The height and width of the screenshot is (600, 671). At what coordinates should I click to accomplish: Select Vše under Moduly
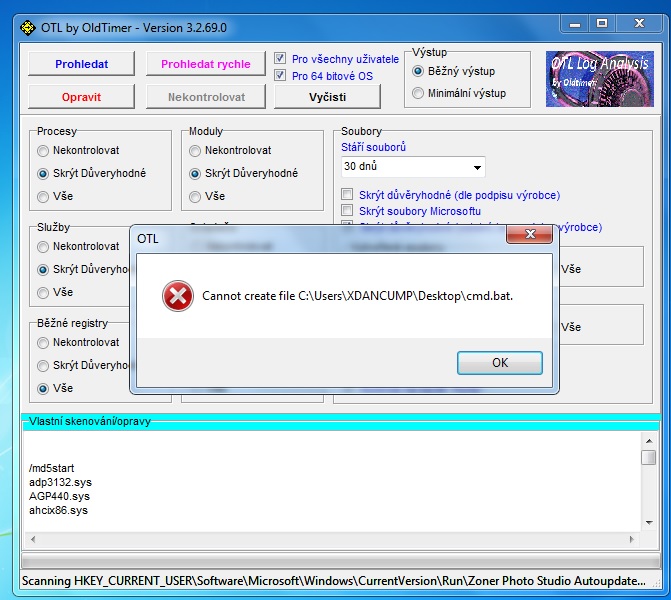[195, 196]
